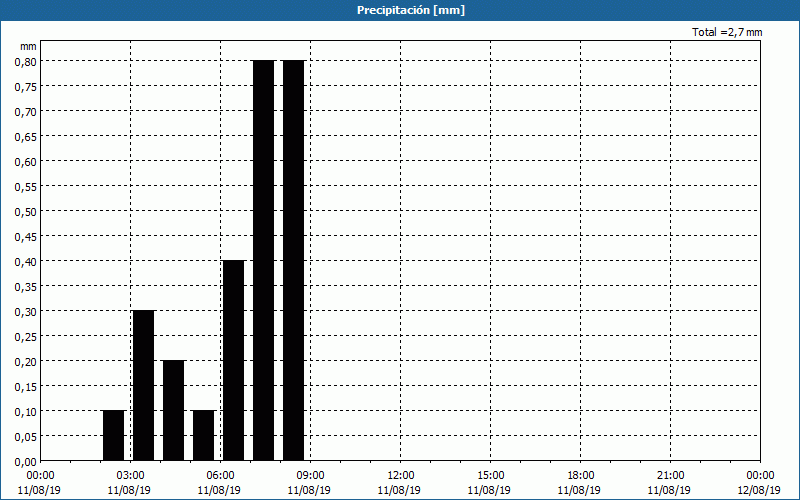Click the mm unit label above y-axis
The width and height of the screenshot is (800, 500).
pos(28,46)
